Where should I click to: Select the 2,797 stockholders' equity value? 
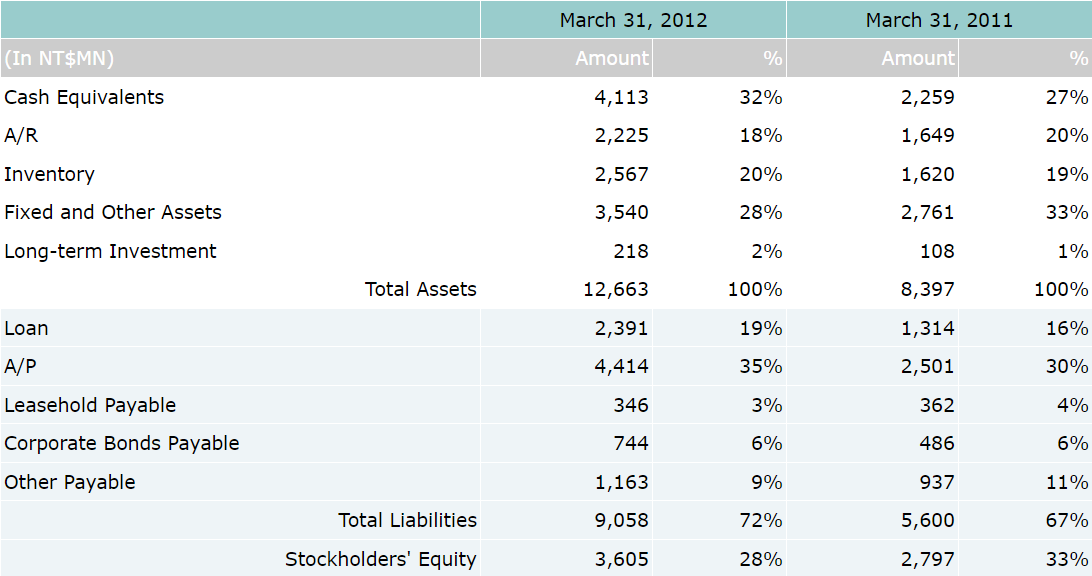(x=927, y=559)
